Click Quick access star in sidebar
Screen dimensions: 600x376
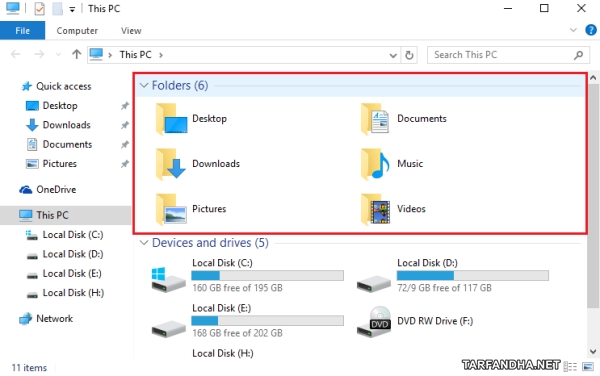click(x=26, y=86)
